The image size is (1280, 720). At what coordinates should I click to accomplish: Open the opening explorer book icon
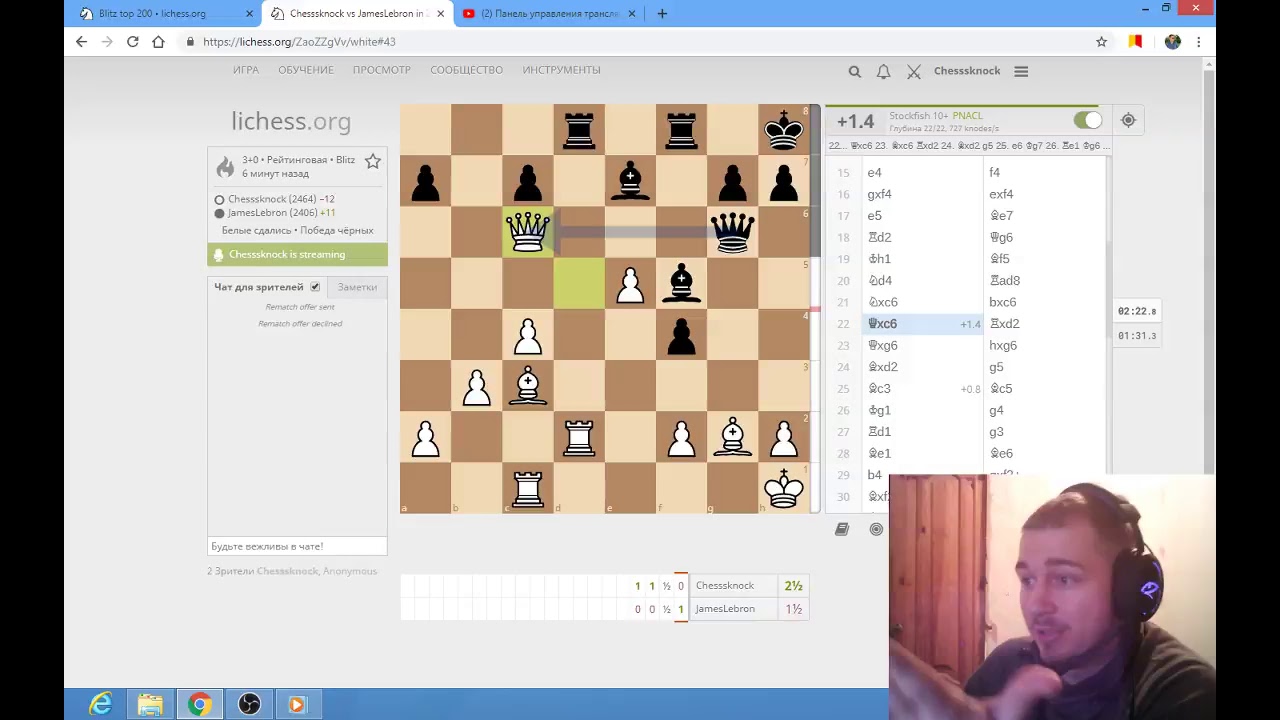[x=842, y=529]
